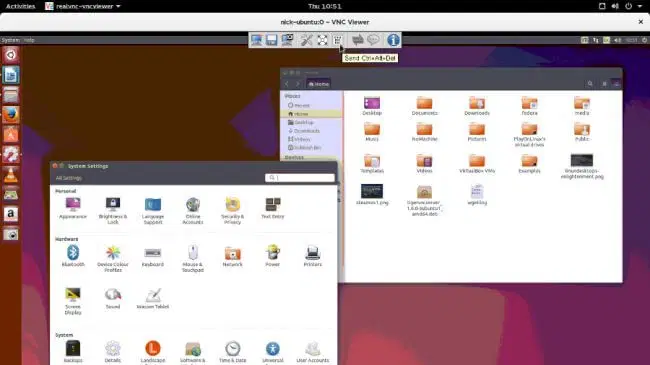Open Sound settings
Viewport: 650px width, 365px height.
click(x=113, y=299)
